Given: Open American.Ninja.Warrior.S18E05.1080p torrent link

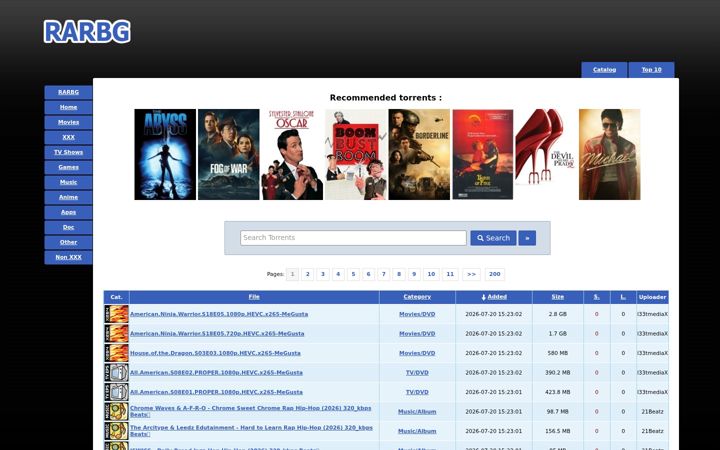Looking at the screenshot, I should [219, 314].
